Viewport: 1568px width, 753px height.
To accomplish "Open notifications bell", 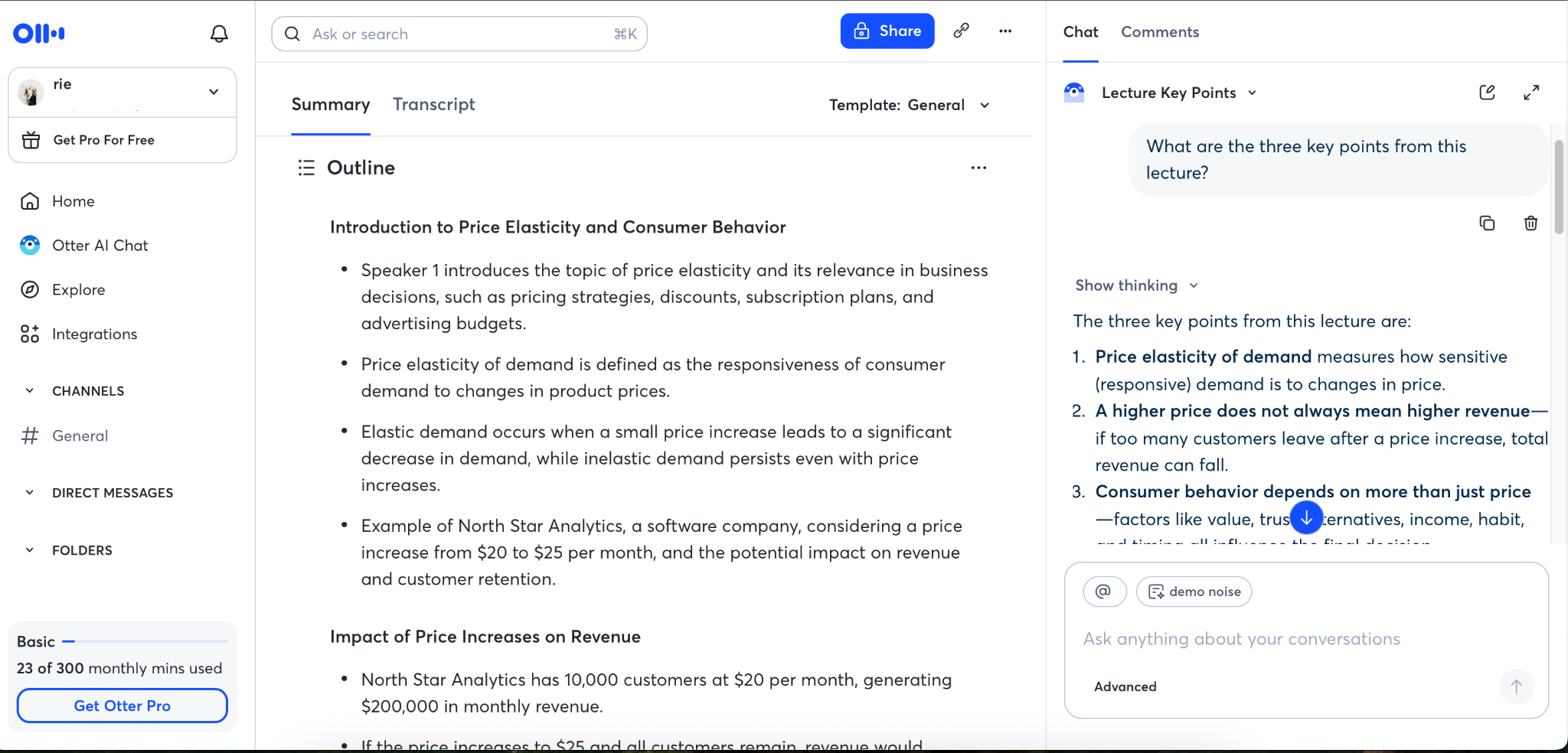I will 219,34.
